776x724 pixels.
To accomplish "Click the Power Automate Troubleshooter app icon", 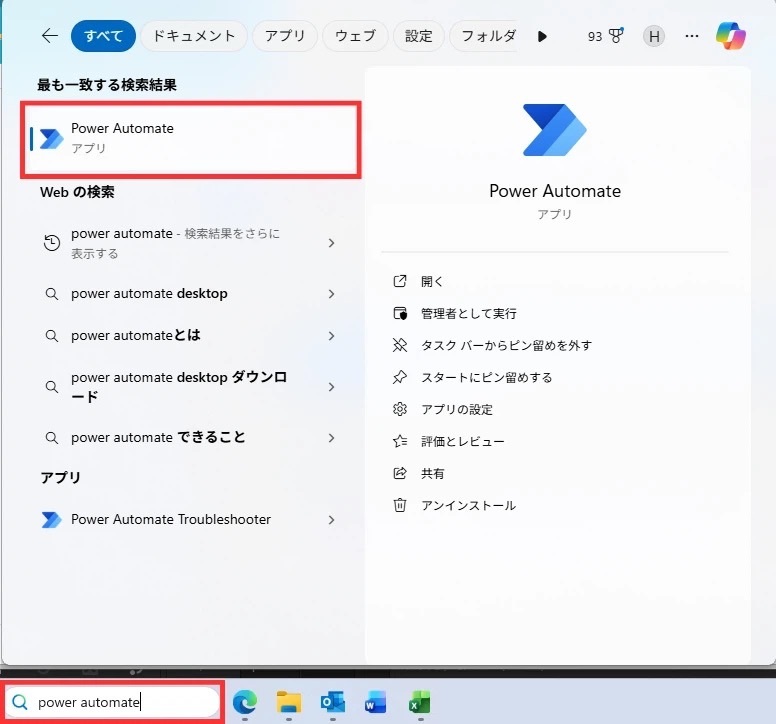I will [x=51, y=520].
